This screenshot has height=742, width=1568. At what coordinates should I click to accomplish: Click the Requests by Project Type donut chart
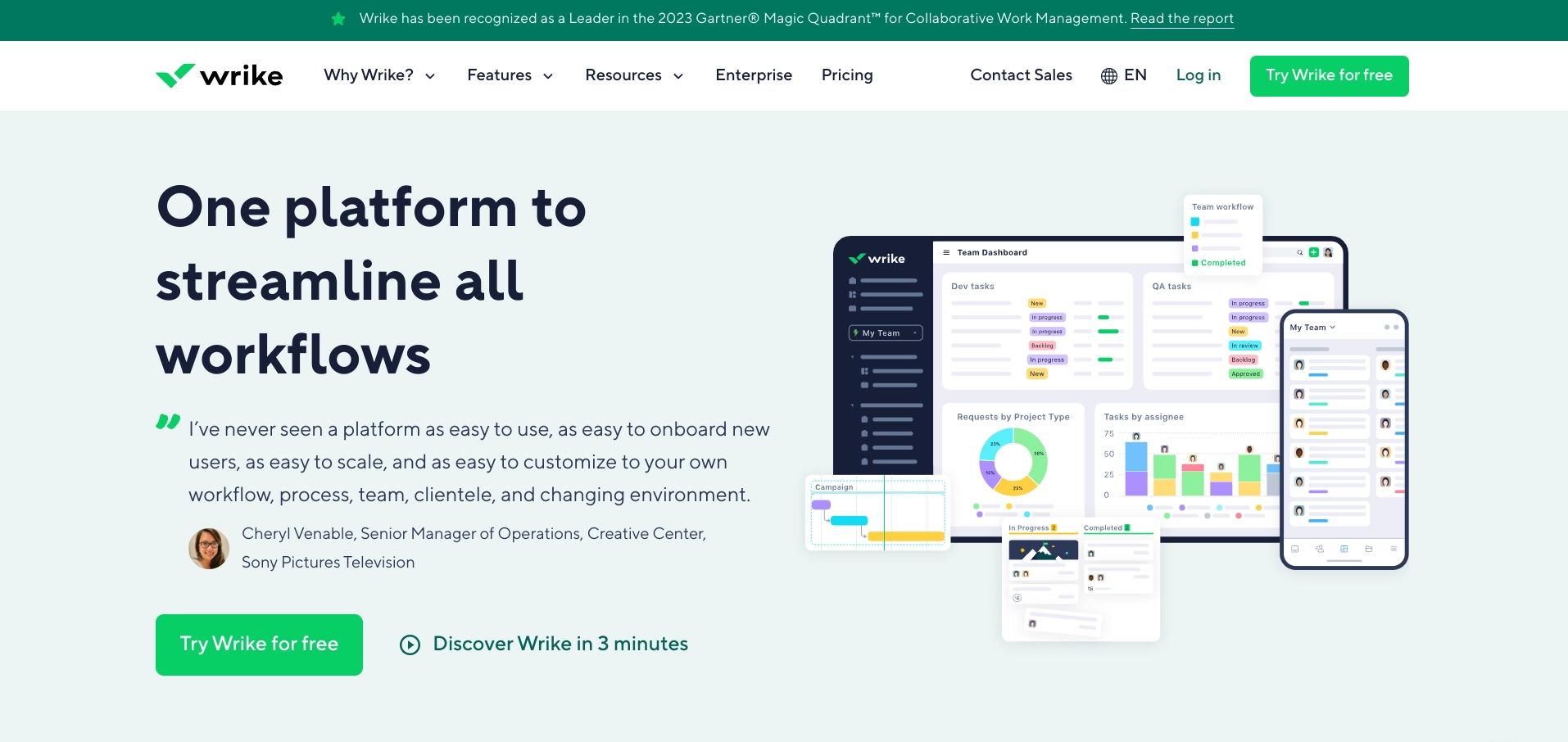[1013, 463]
